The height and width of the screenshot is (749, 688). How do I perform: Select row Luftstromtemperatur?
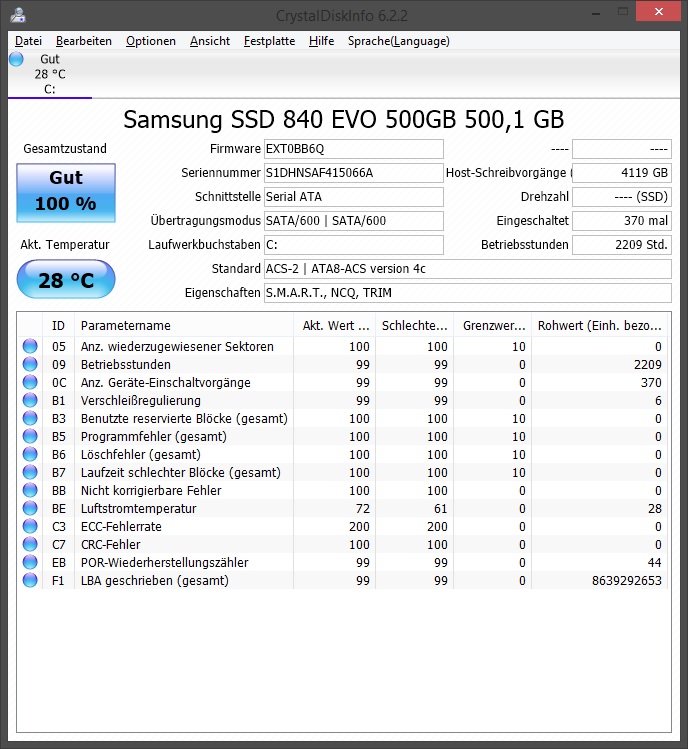pos(343,508)
